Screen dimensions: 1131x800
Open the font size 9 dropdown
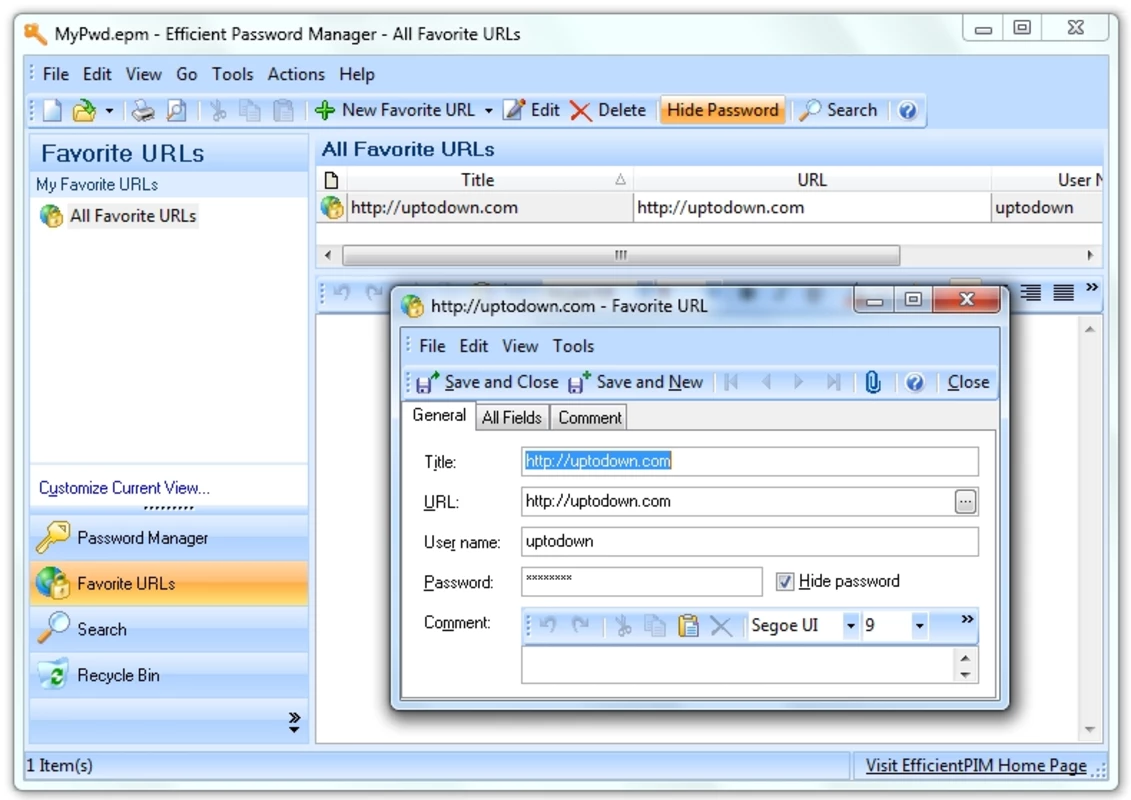919,625
